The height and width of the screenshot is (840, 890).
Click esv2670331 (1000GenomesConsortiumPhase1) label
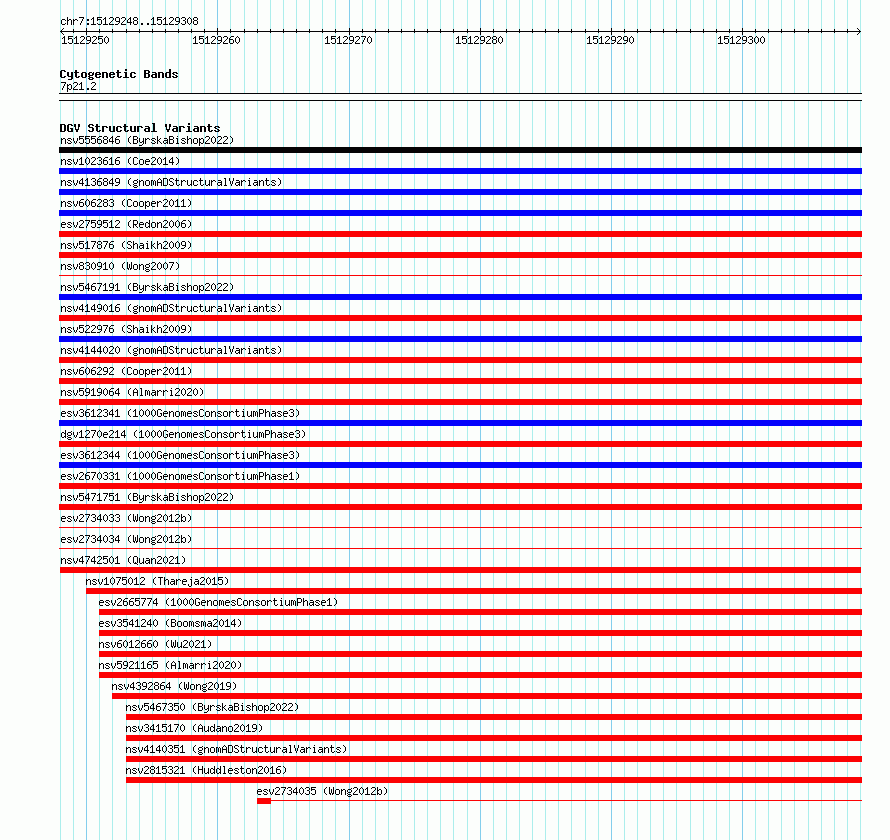pos(180,476)
